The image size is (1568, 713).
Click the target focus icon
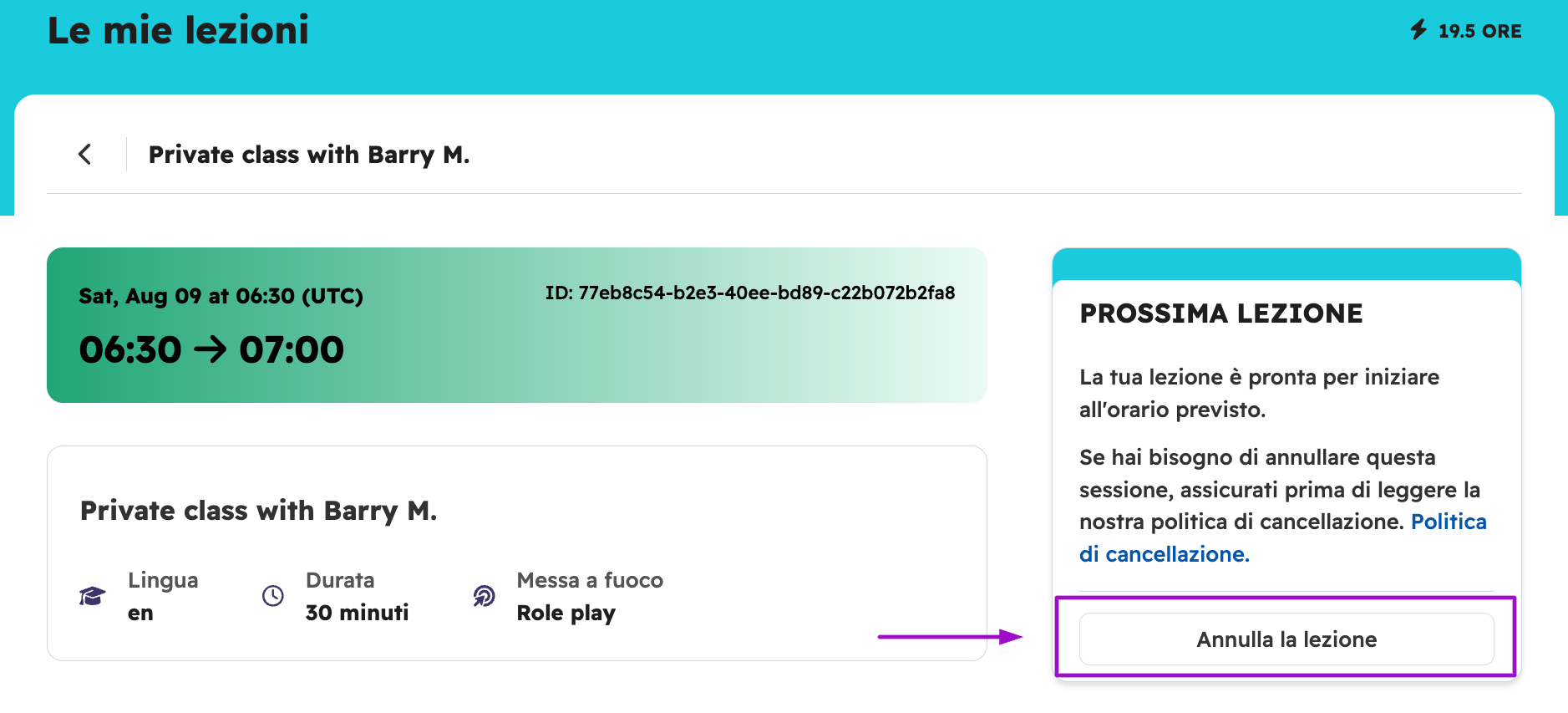tap(485, 596)
